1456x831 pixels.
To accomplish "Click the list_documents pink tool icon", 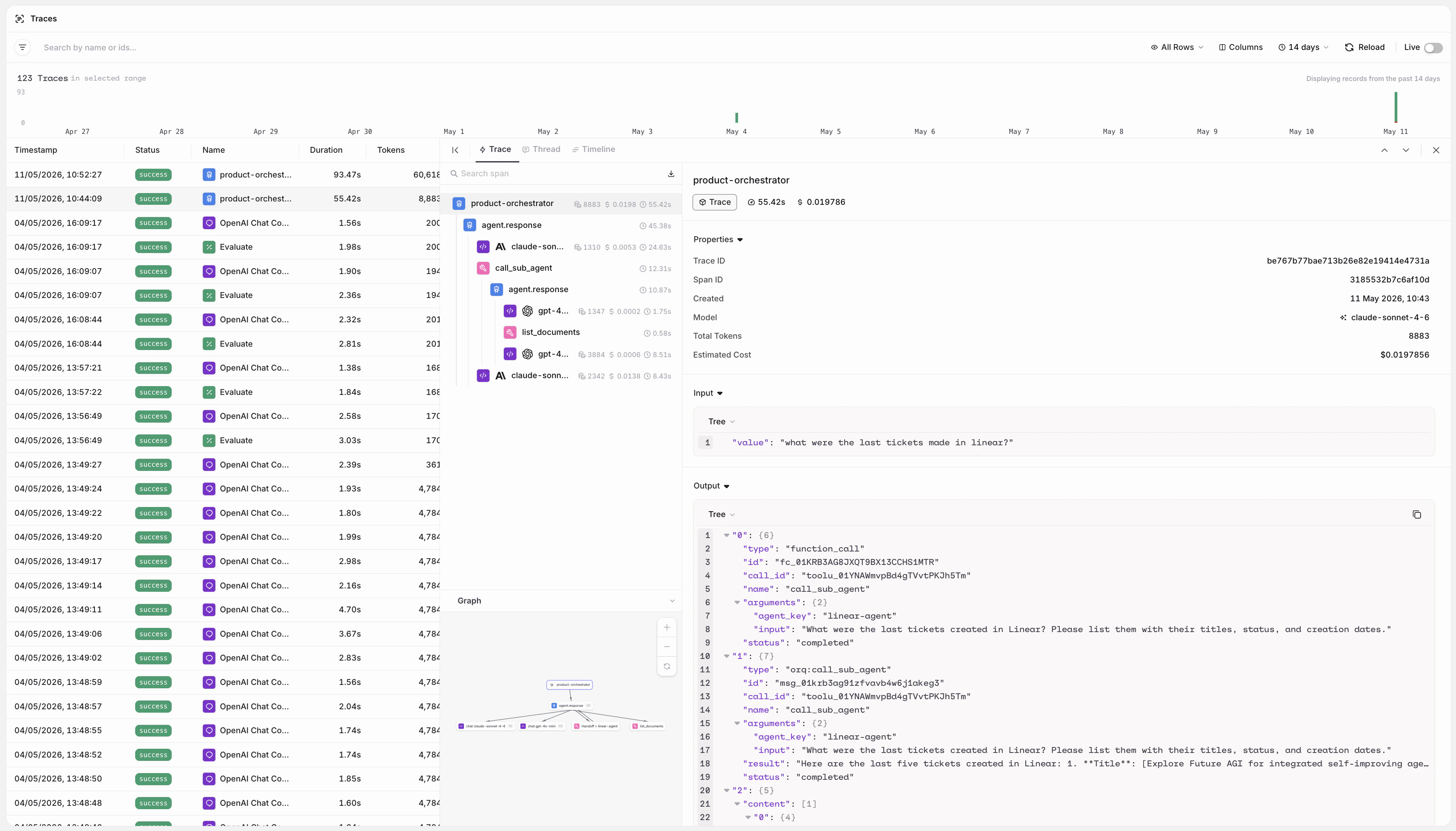I will 510,332.
